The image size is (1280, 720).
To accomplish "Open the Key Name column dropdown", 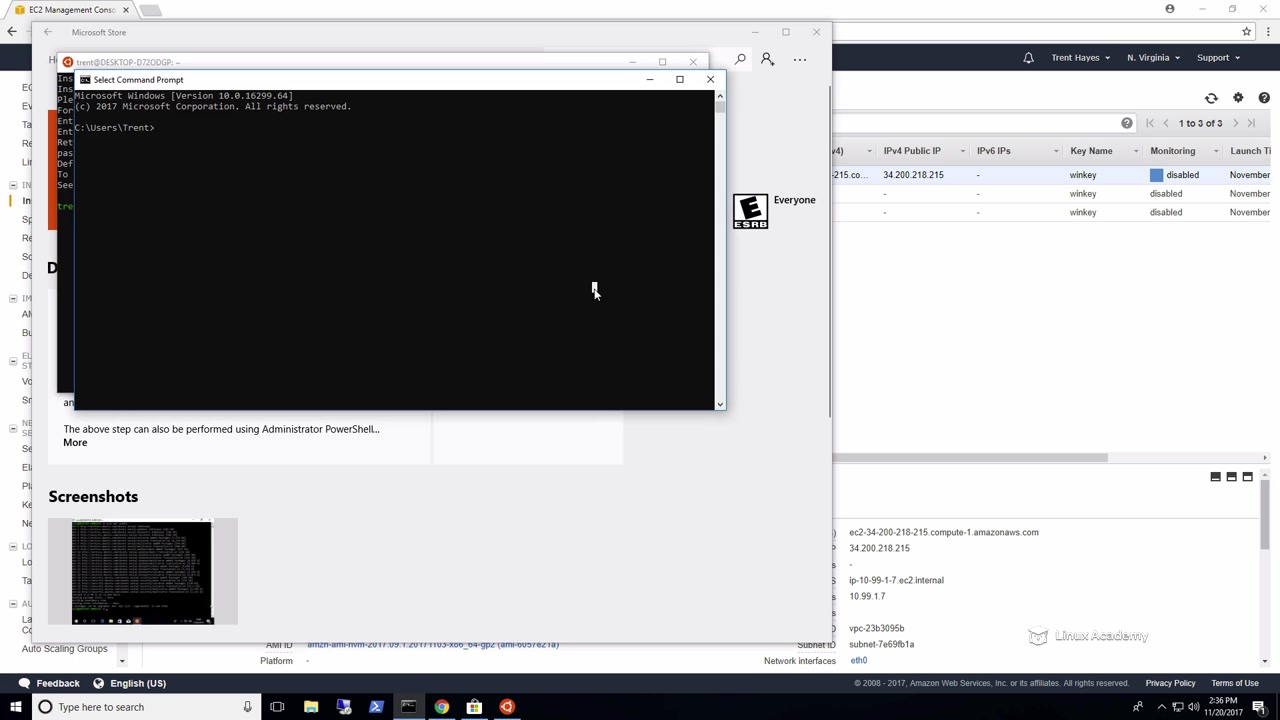I will click(x=1136, y=151).
